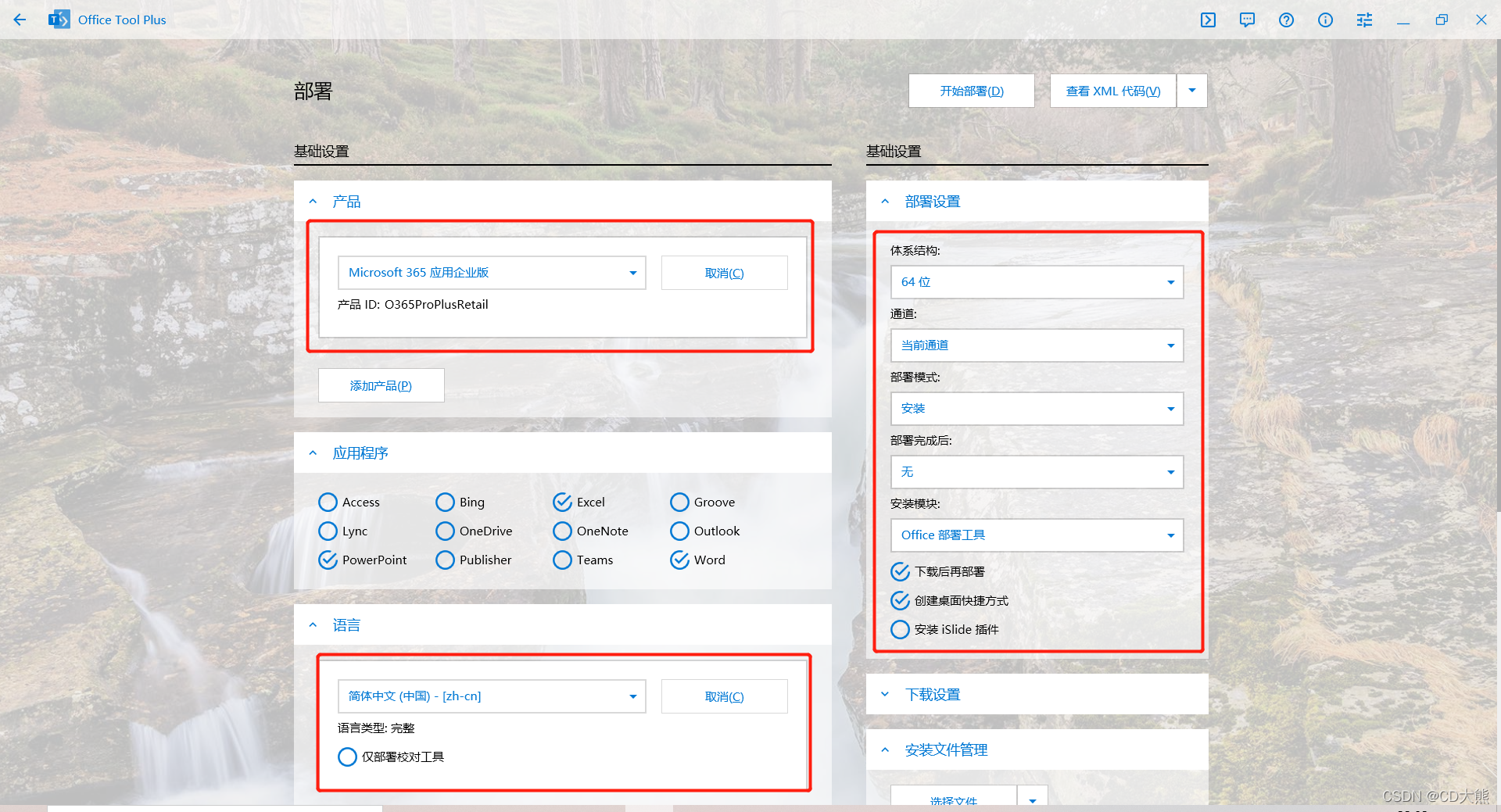Open the Microsoft 365 应用企业版 product dropdown
This screenshot has height=812, width=1501.
492,273
